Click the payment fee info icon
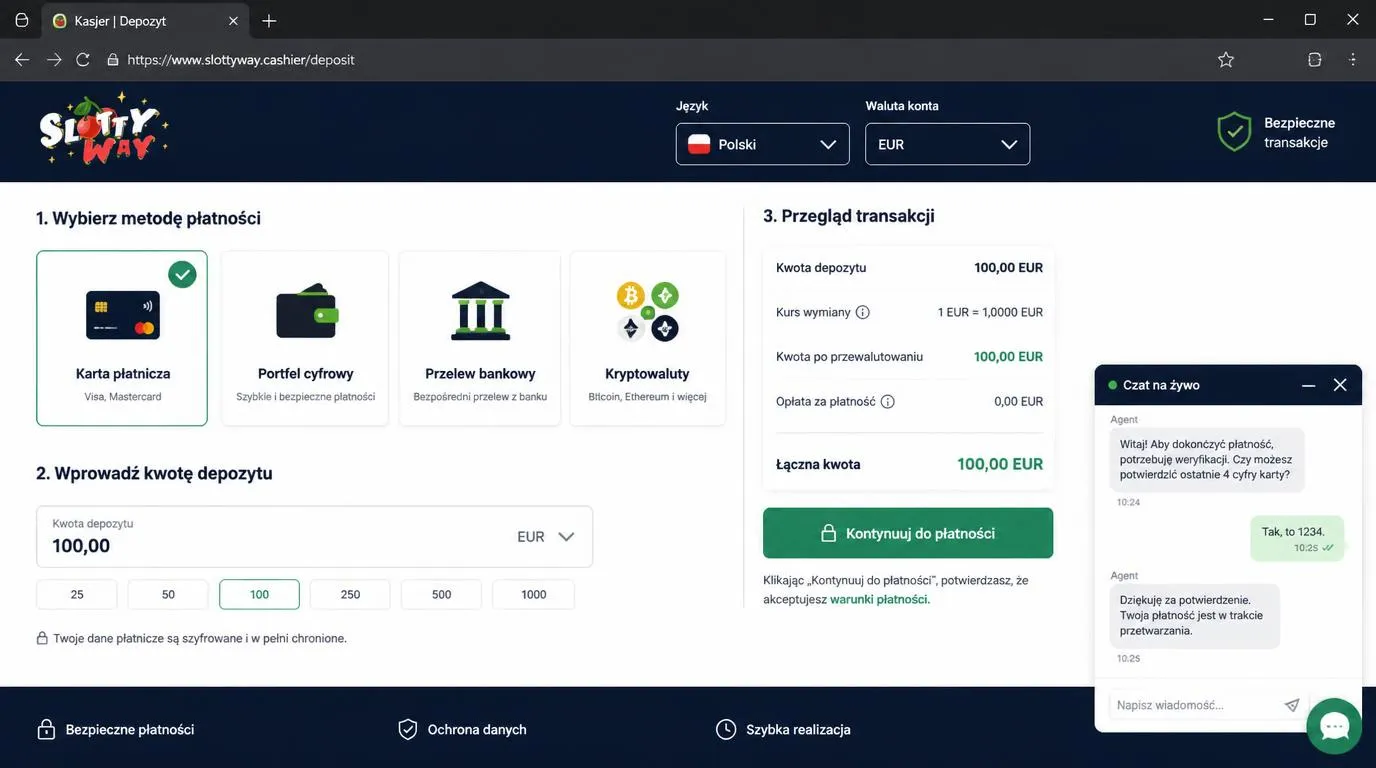Viewport: 1376px width, 768px height. click(x=887, y=402)
